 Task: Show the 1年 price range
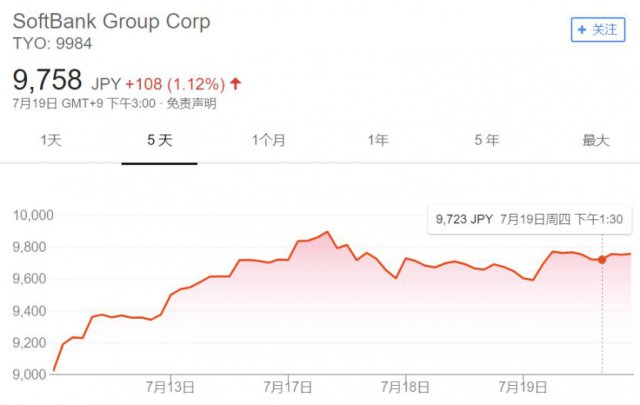pyautogui.click(x=378, y=141)
